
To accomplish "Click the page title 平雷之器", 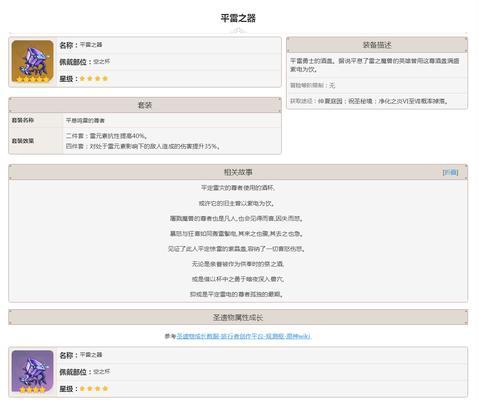I will click(x=238, y=18).
